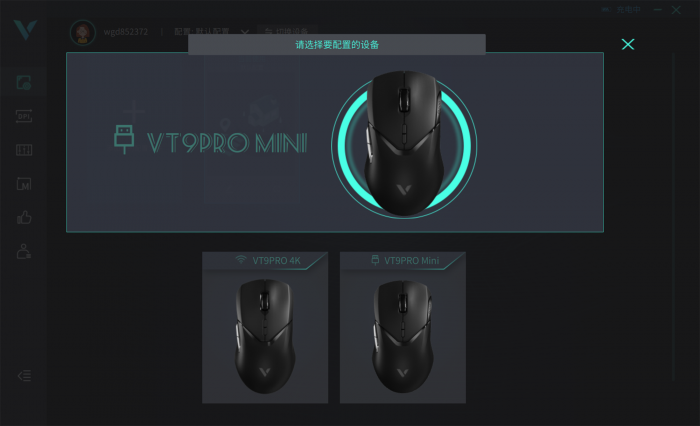Screen dimensions: 700x426
Task: Select the VT9PRO 4K device card
Action: [265, 327]
